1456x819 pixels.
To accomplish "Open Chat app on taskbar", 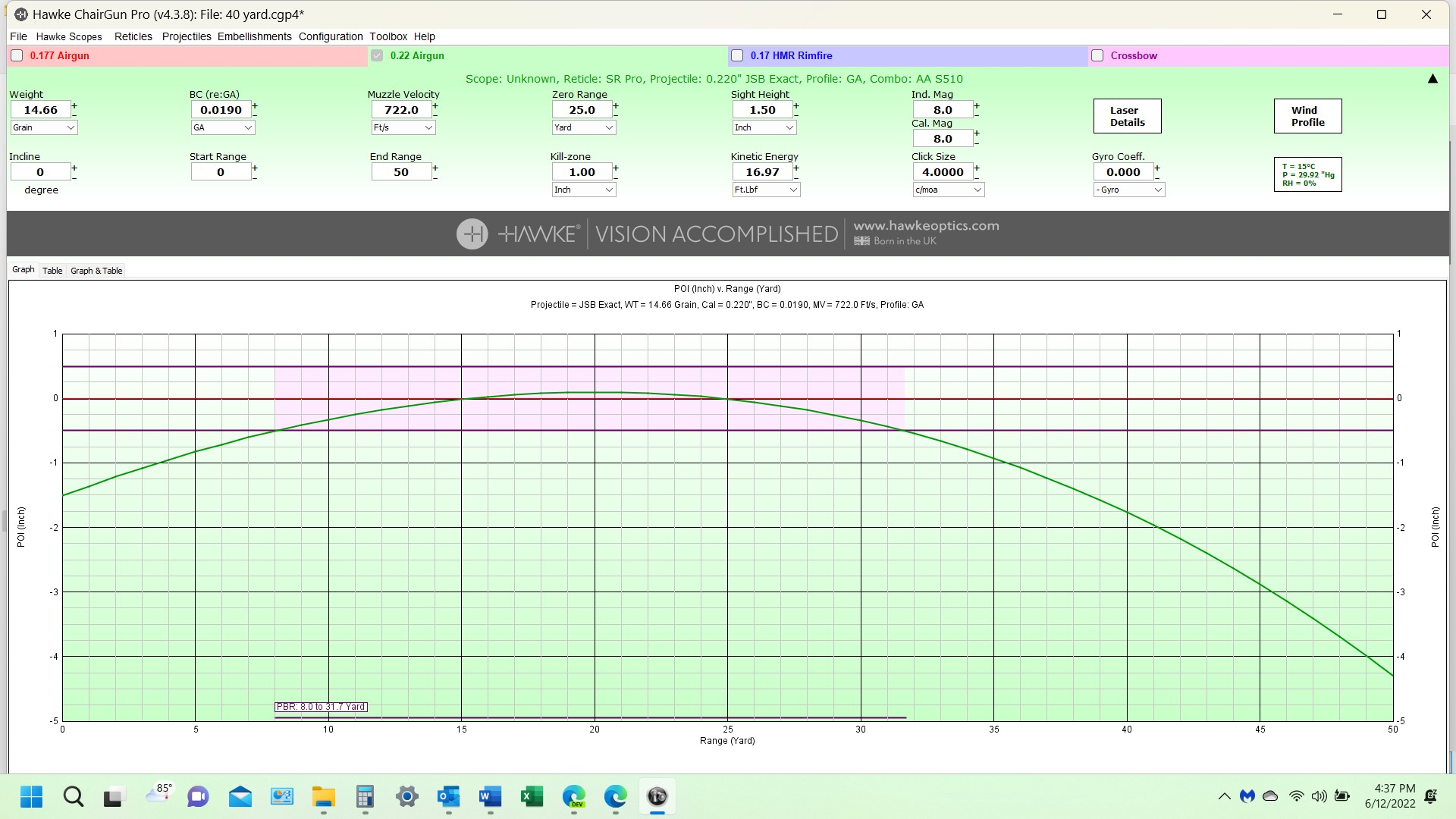I will click(x=198, y=796).
